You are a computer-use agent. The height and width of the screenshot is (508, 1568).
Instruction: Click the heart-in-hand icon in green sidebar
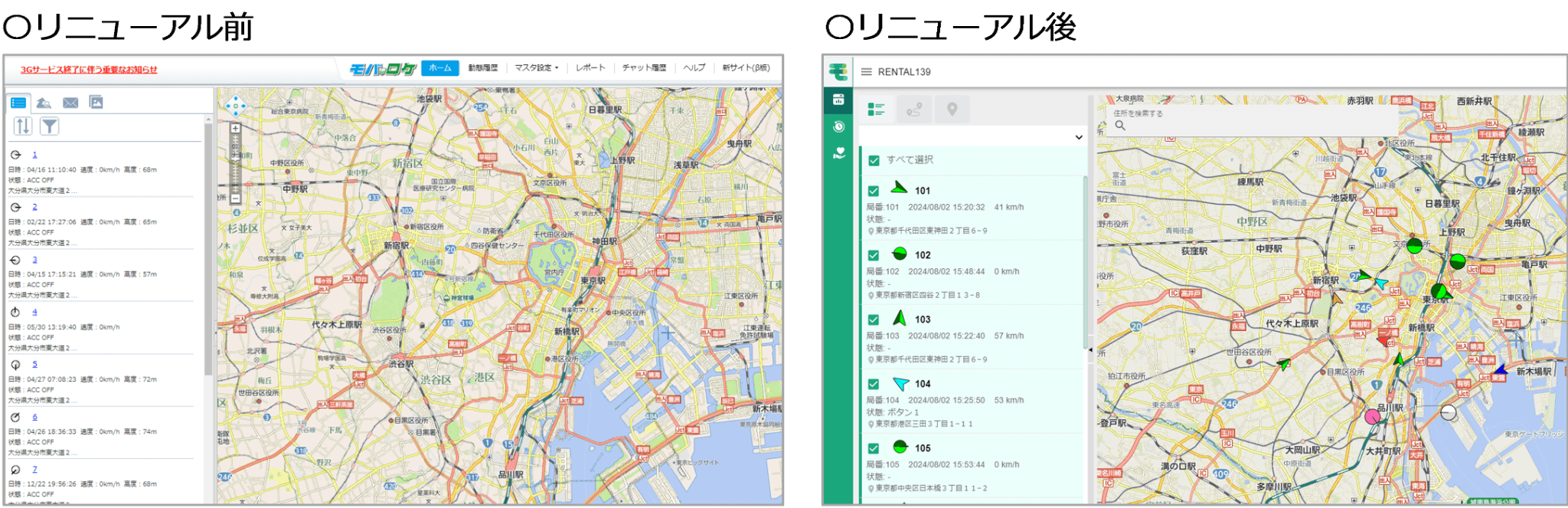coord(839,153)
